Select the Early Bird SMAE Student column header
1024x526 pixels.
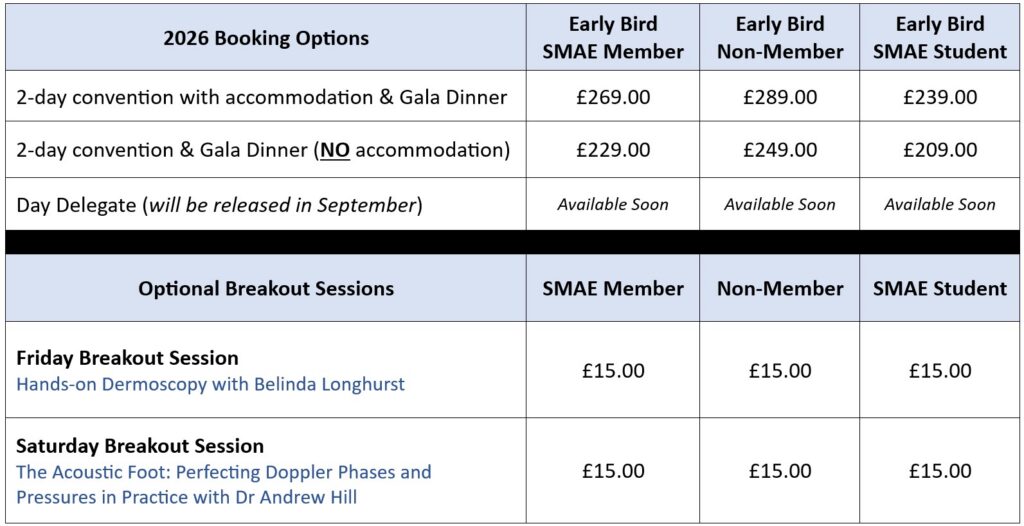tap(940, 38)
